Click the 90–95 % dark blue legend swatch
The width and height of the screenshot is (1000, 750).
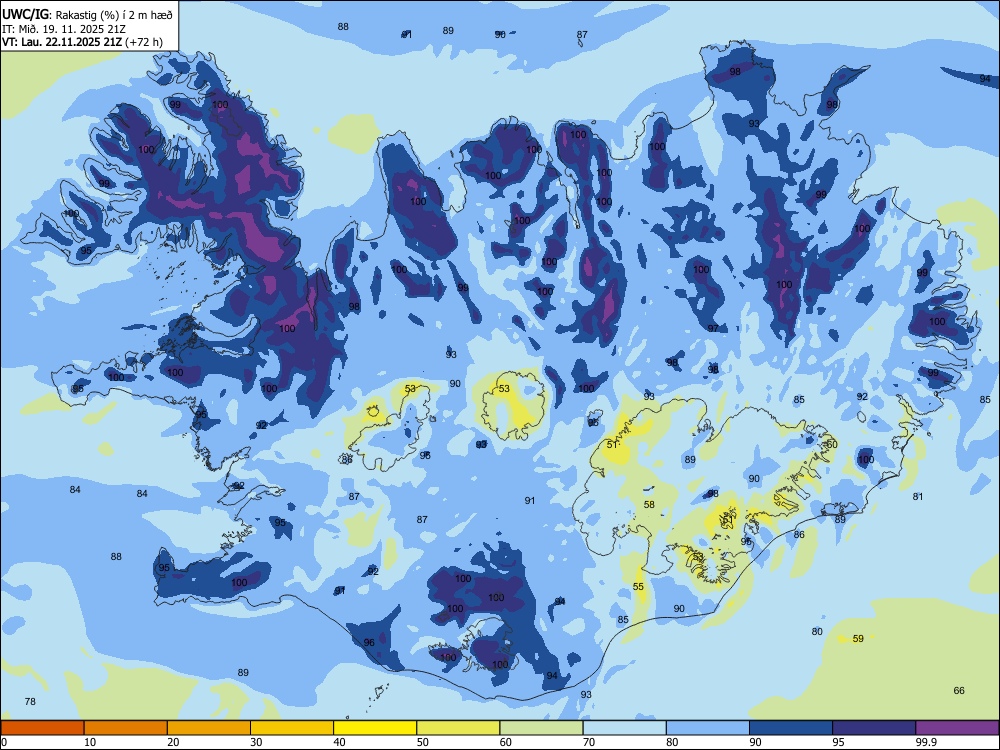click(791, 728)
